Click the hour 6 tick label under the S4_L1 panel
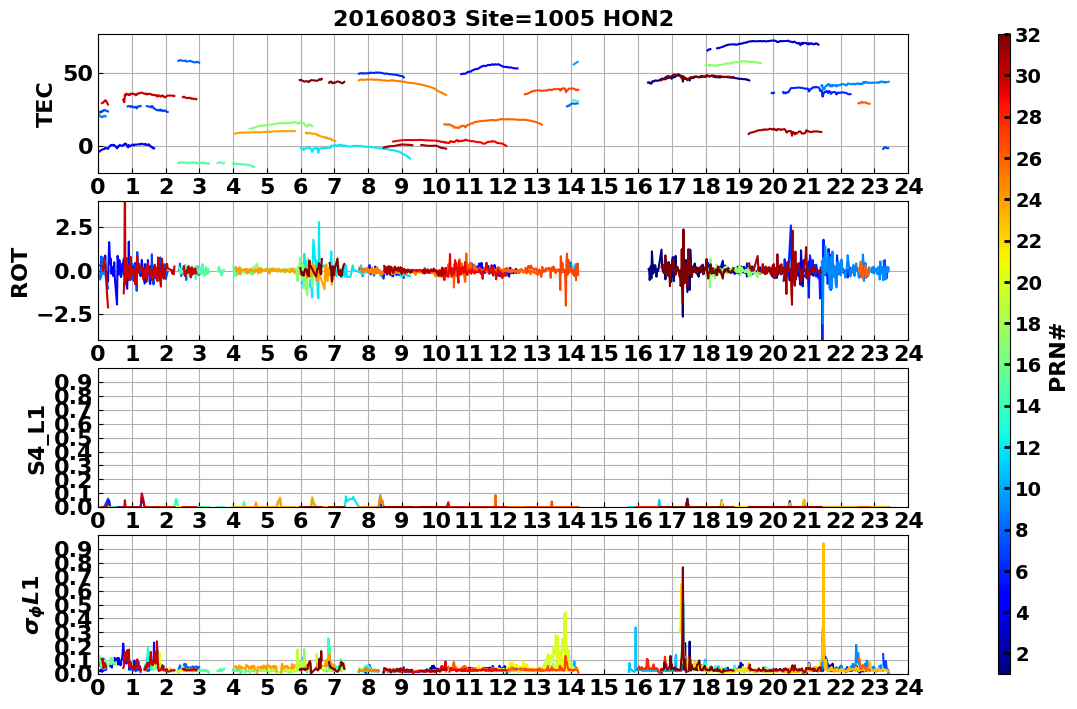Viewport: 1077px width, 709px height. pos(301,520)
